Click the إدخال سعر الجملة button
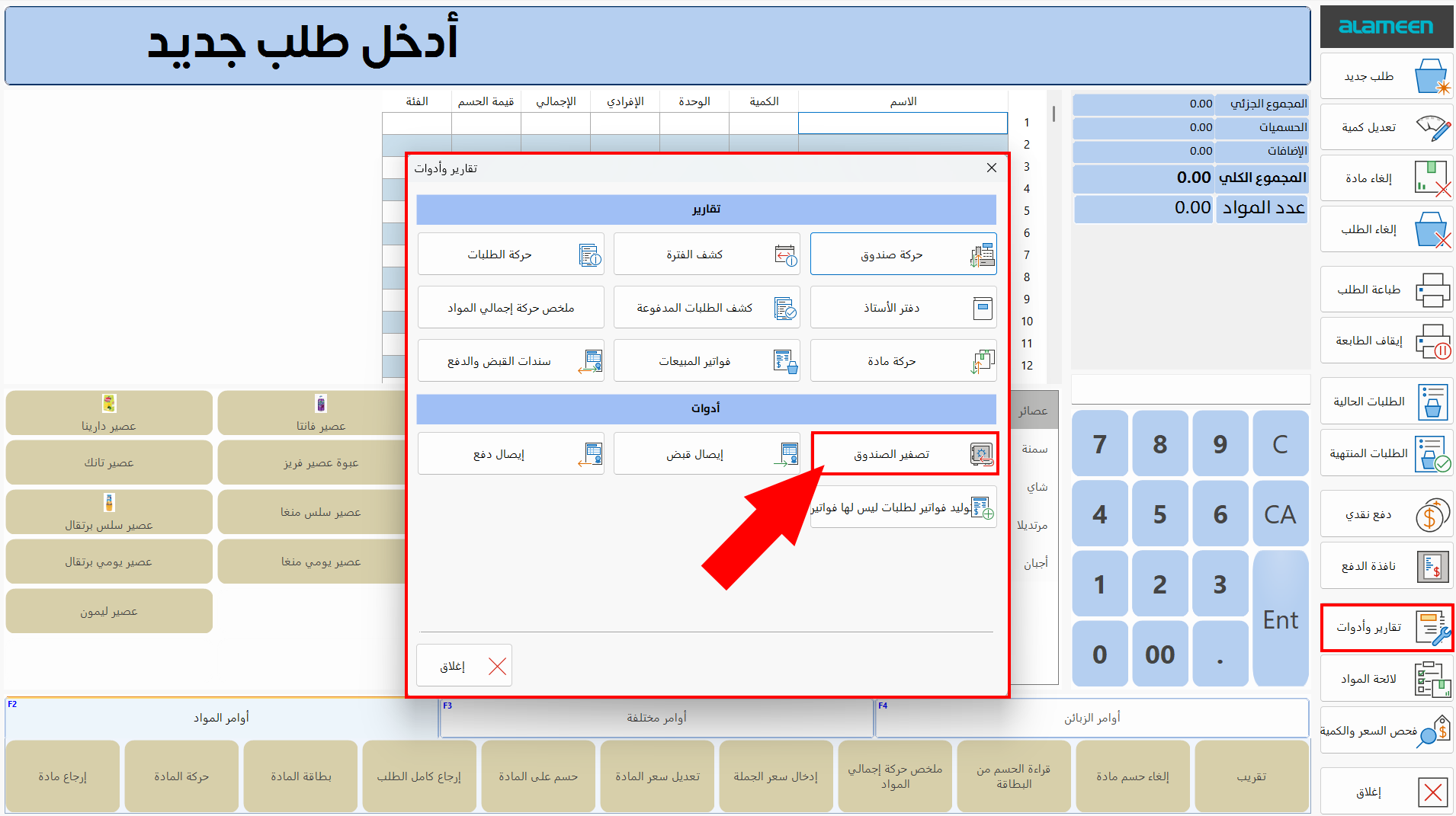Viewport: 1456px width, 816px height. tap(776, 776)
